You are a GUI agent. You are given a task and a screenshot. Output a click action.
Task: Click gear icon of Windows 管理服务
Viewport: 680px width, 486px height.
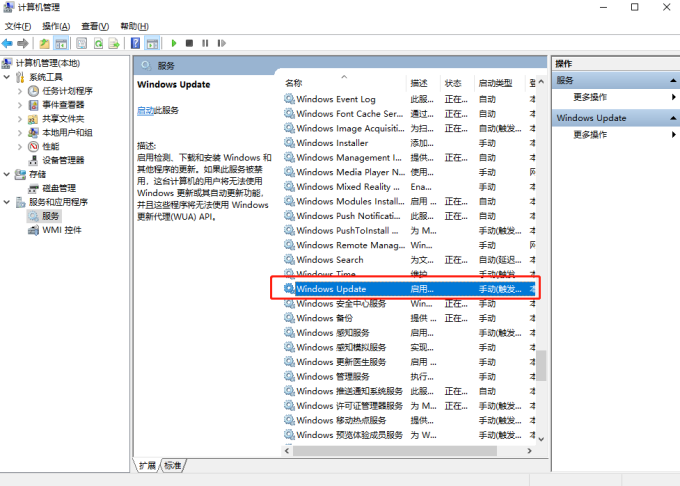tap(289, 376)
